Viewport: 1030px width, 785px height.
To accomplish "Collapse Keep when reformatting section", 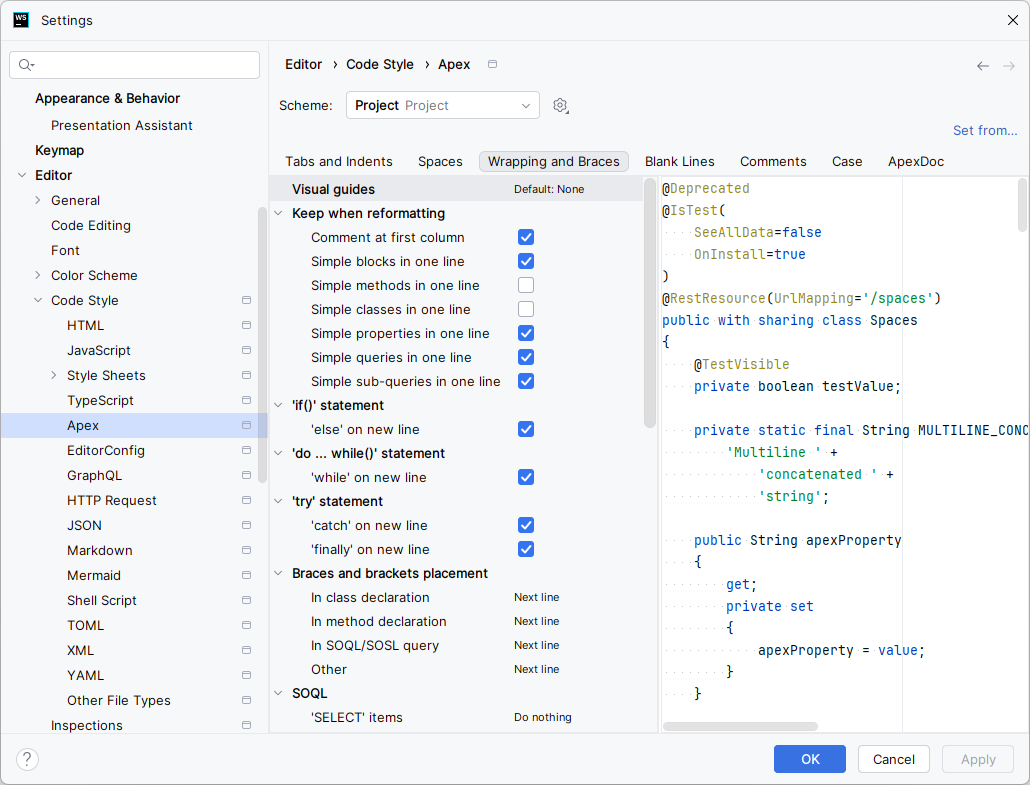I will tap(279, 213).
